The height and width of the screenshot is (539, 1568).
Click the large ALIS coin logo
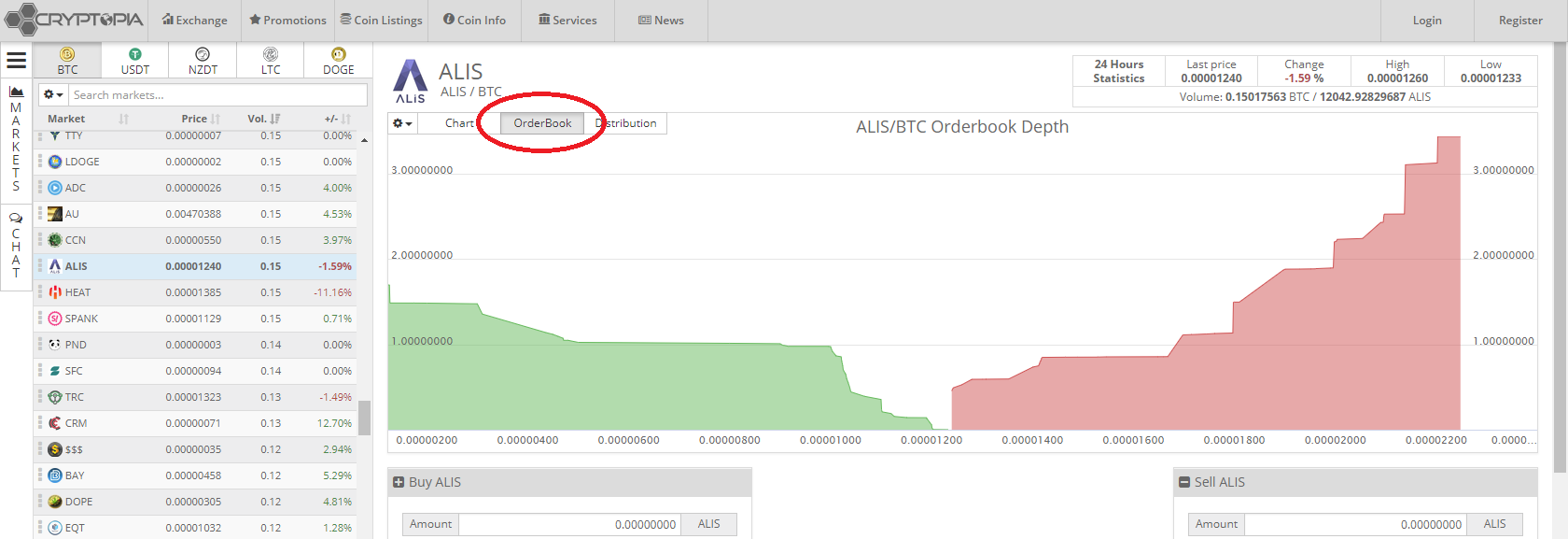tap(410, 80)
